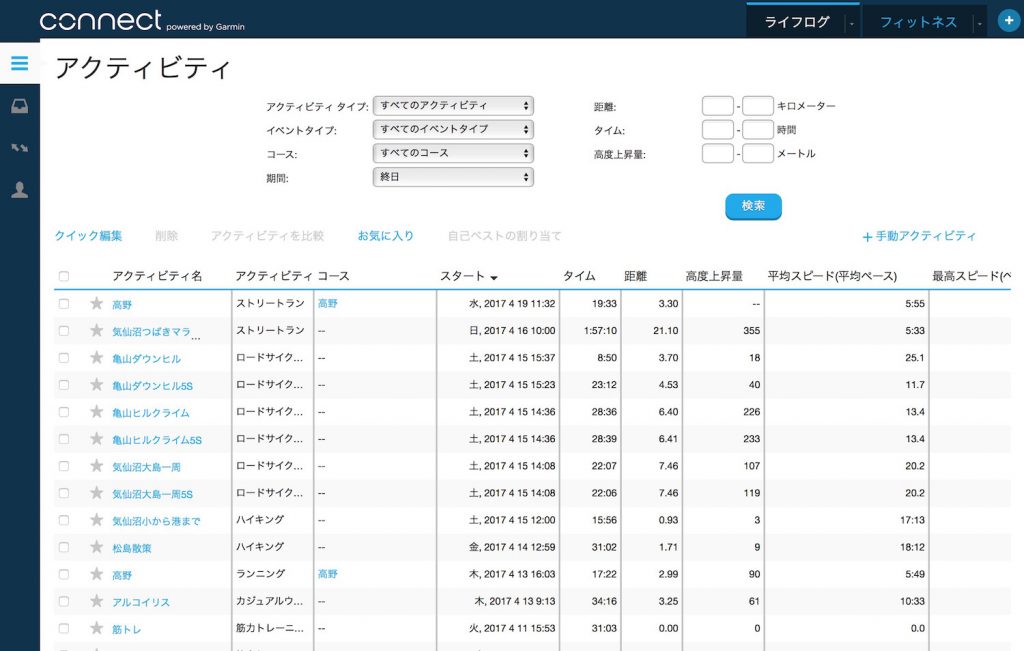This screenshot has width=1024, height=651.
Task: Click お気に入り filter action
Action: tap(385, 236)
